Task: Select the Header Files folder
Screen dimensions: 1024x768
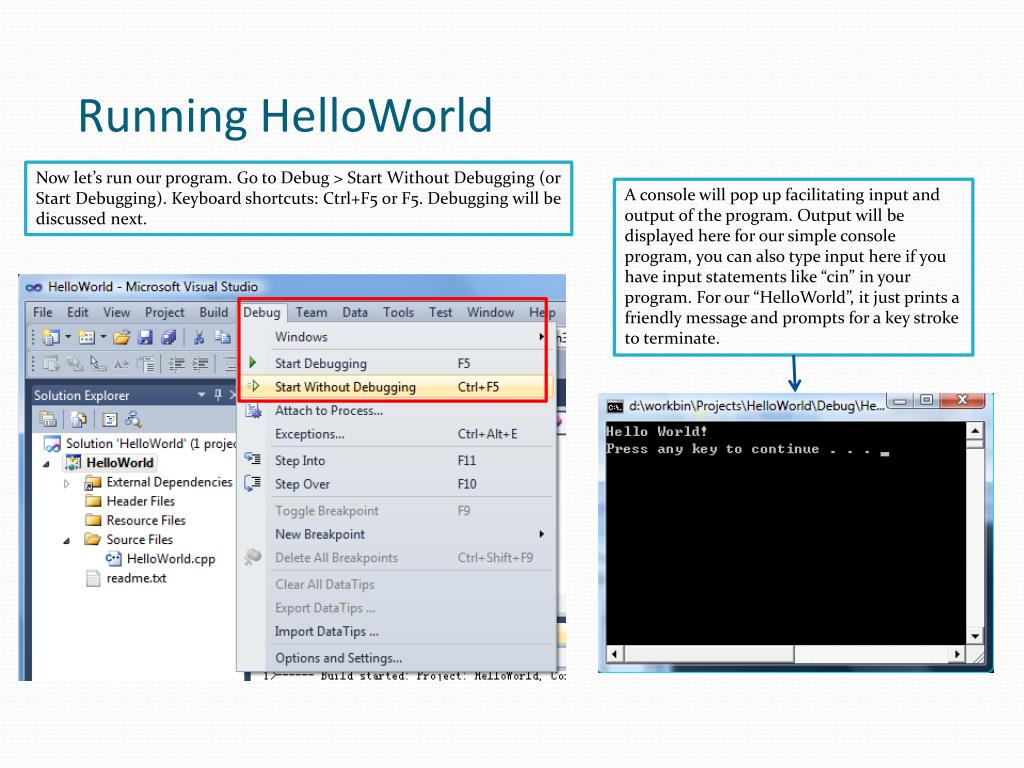Action: (131, 501)
